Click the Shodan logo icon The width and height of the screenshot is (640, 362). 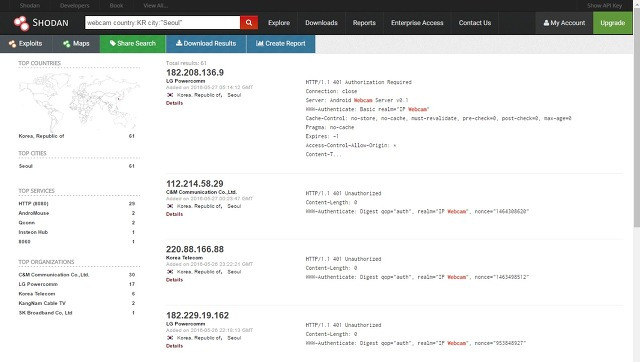[21, 23]
